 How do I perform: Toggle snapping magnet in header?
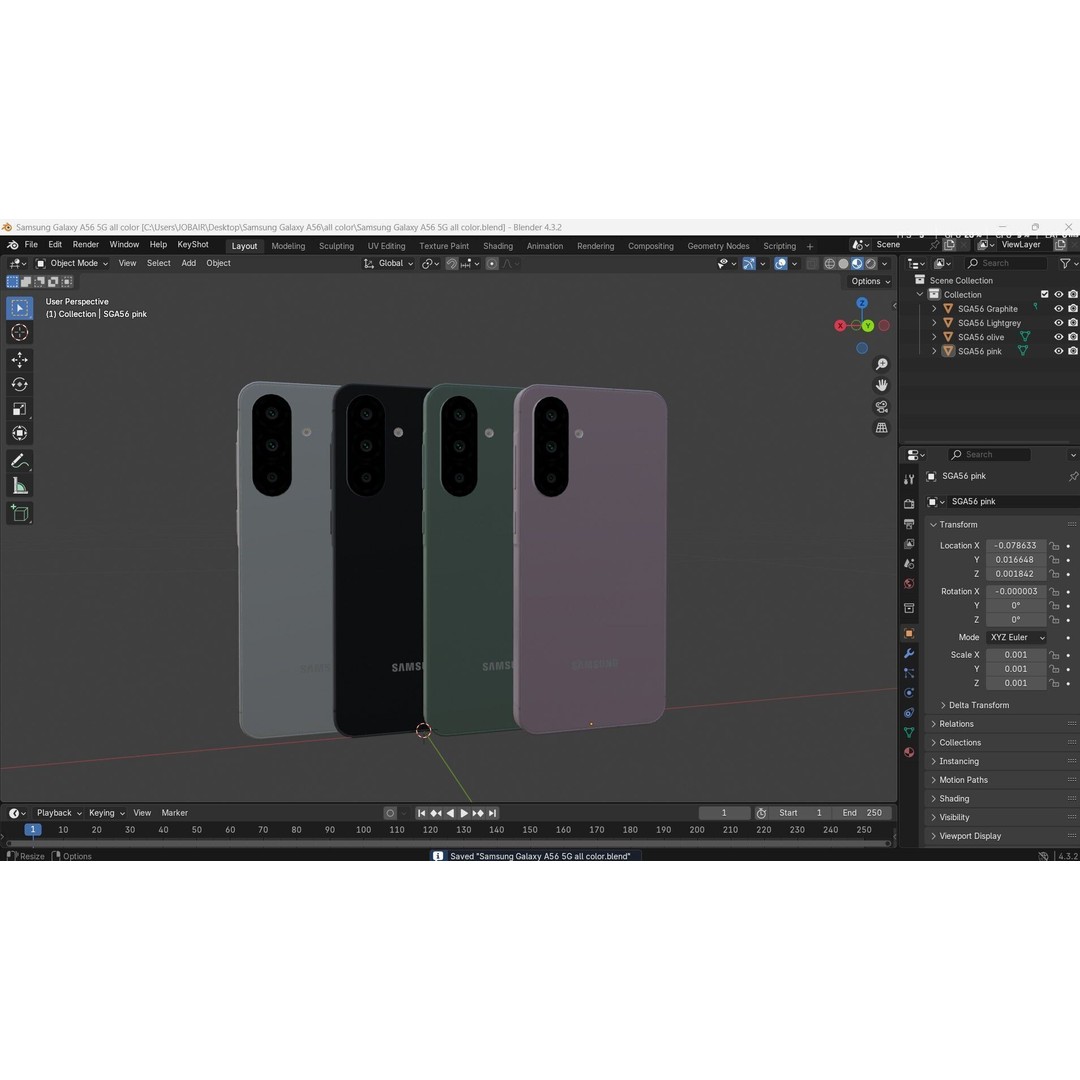pos(451,264)
